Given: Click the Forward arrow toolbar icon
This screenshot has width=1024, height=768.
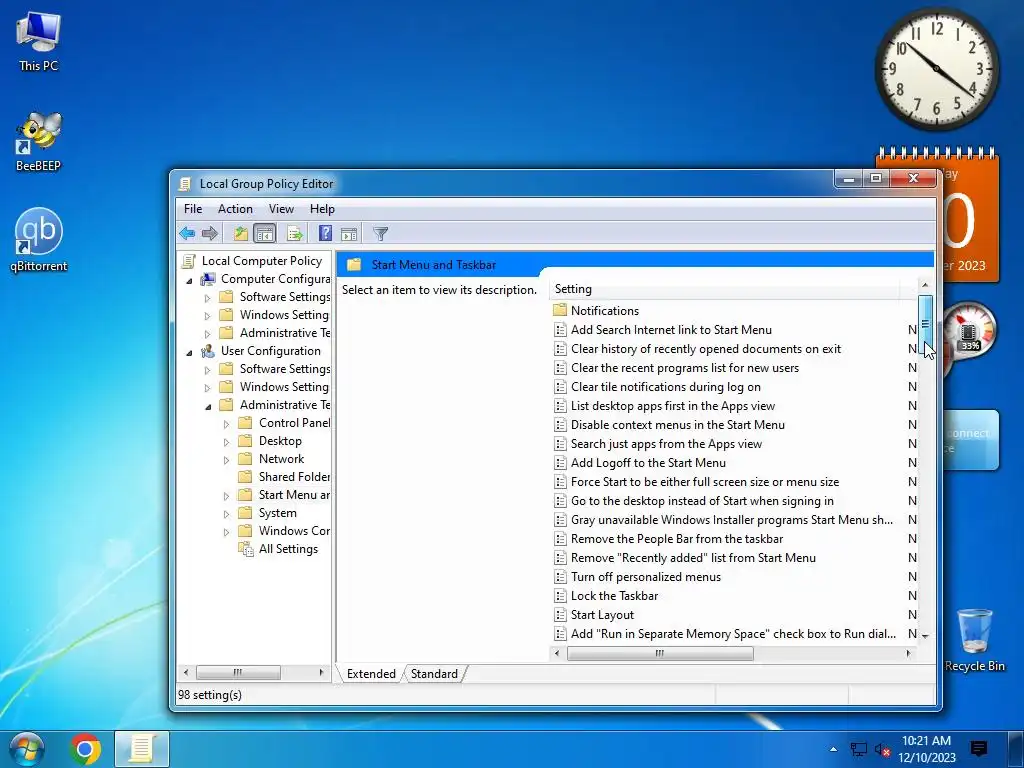Looking at the screenshot, I should point(210,233).
